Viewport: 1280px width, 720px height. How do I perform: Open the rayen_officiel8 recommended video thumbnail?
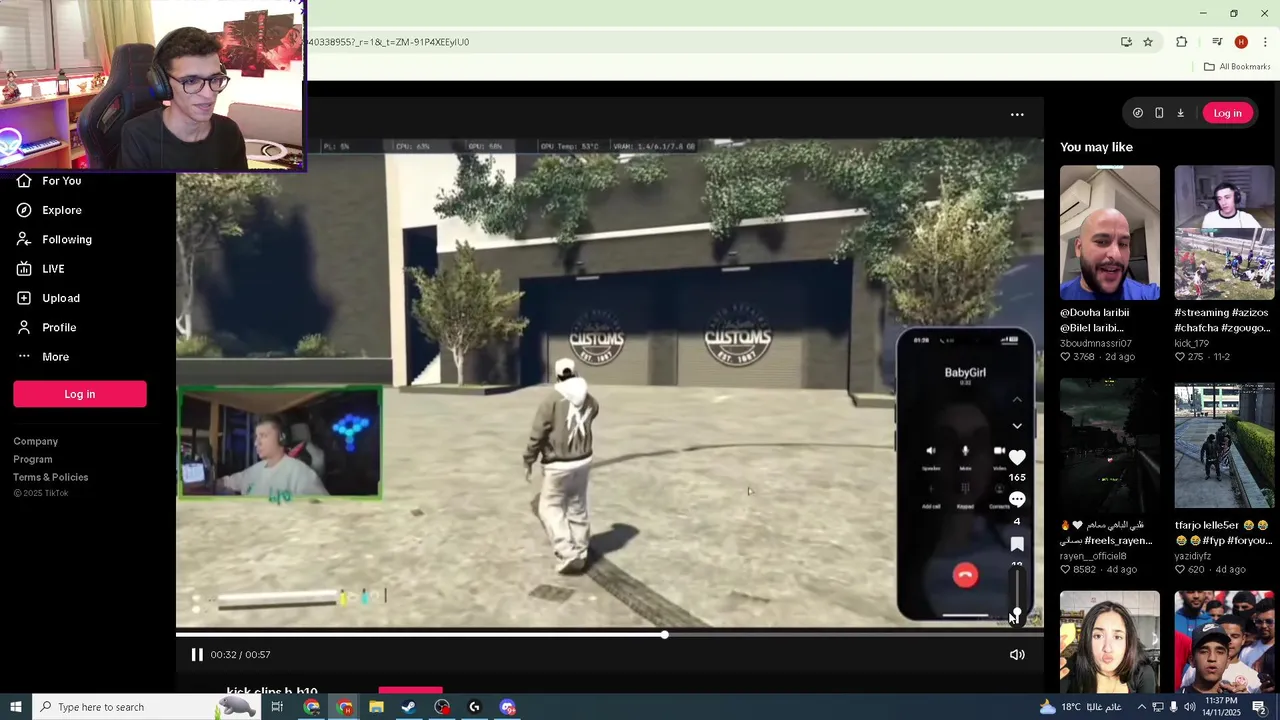(1110, 443)
